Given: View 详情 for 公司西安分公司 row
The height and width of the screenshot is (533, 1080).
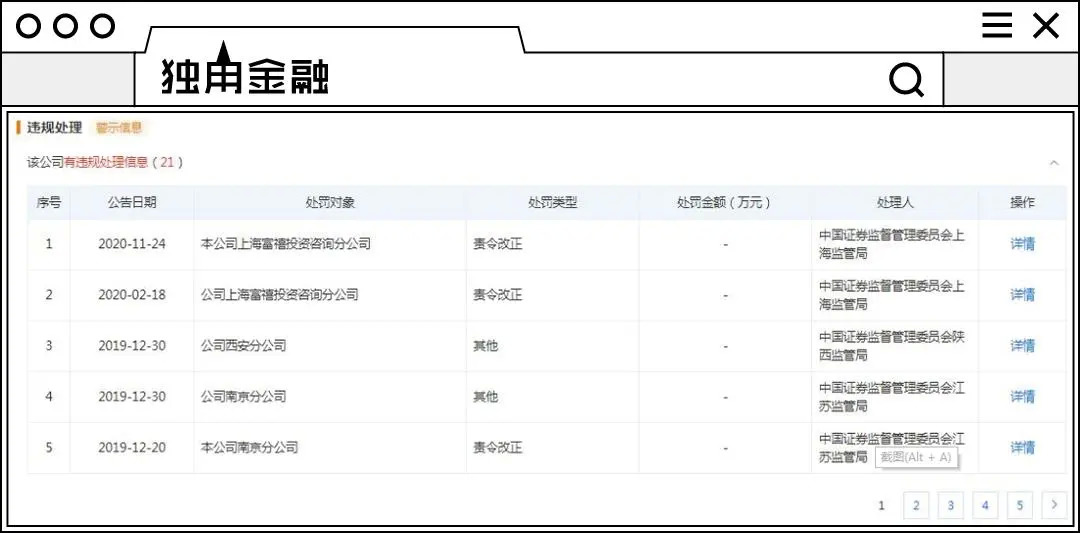Looking at the screenshot, I should click(1022, 346).
